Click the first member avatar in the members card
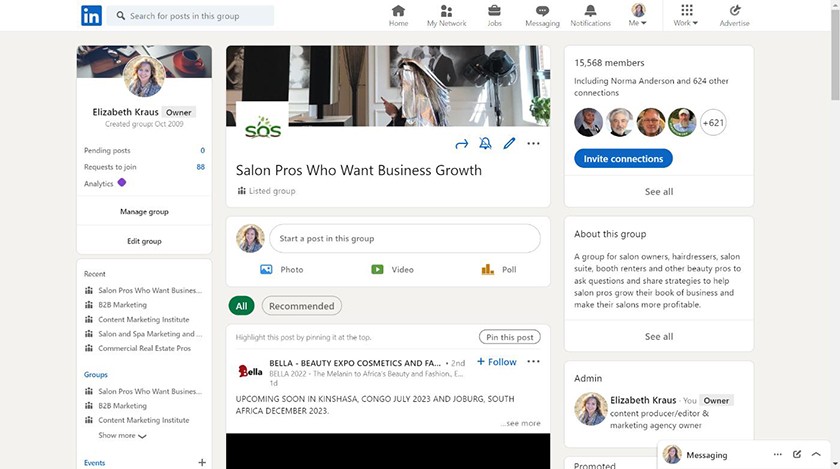This screenshot has height=469, width=840. (x=588, y=123)
